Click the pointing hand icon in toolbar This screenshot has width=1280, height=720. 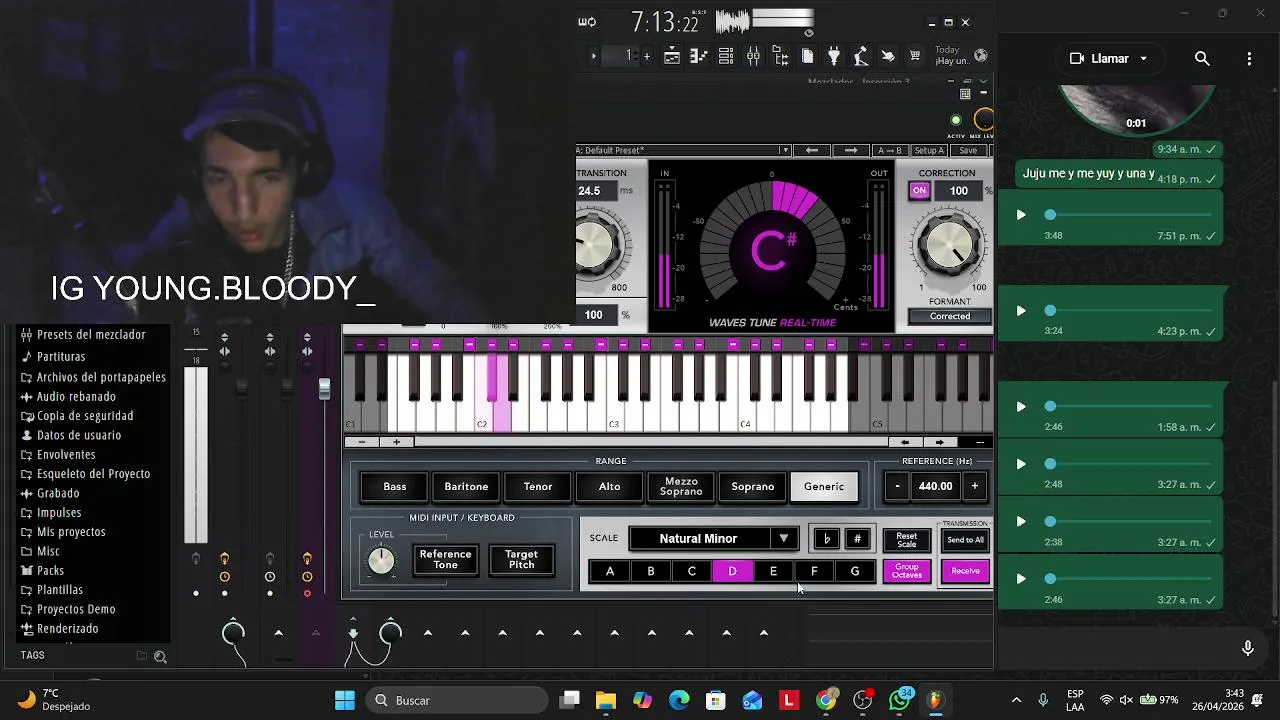point(887,56)
